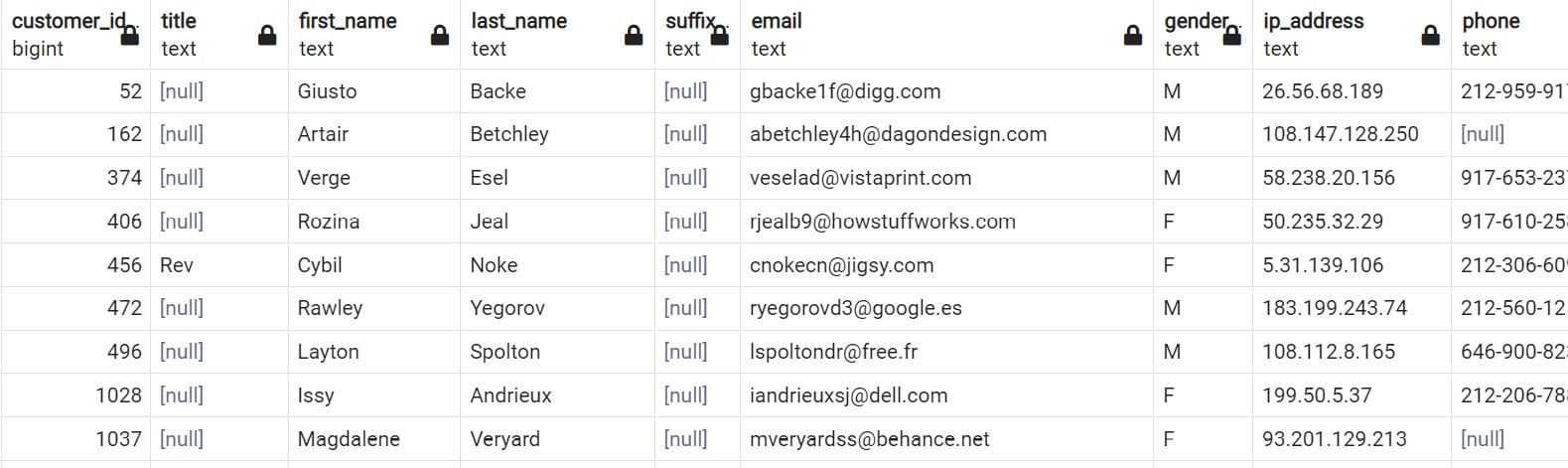The width and height of the screenshot is (1568, 468).
Task: Click the lock icon in email header
Action: (x=1132, y=36)
